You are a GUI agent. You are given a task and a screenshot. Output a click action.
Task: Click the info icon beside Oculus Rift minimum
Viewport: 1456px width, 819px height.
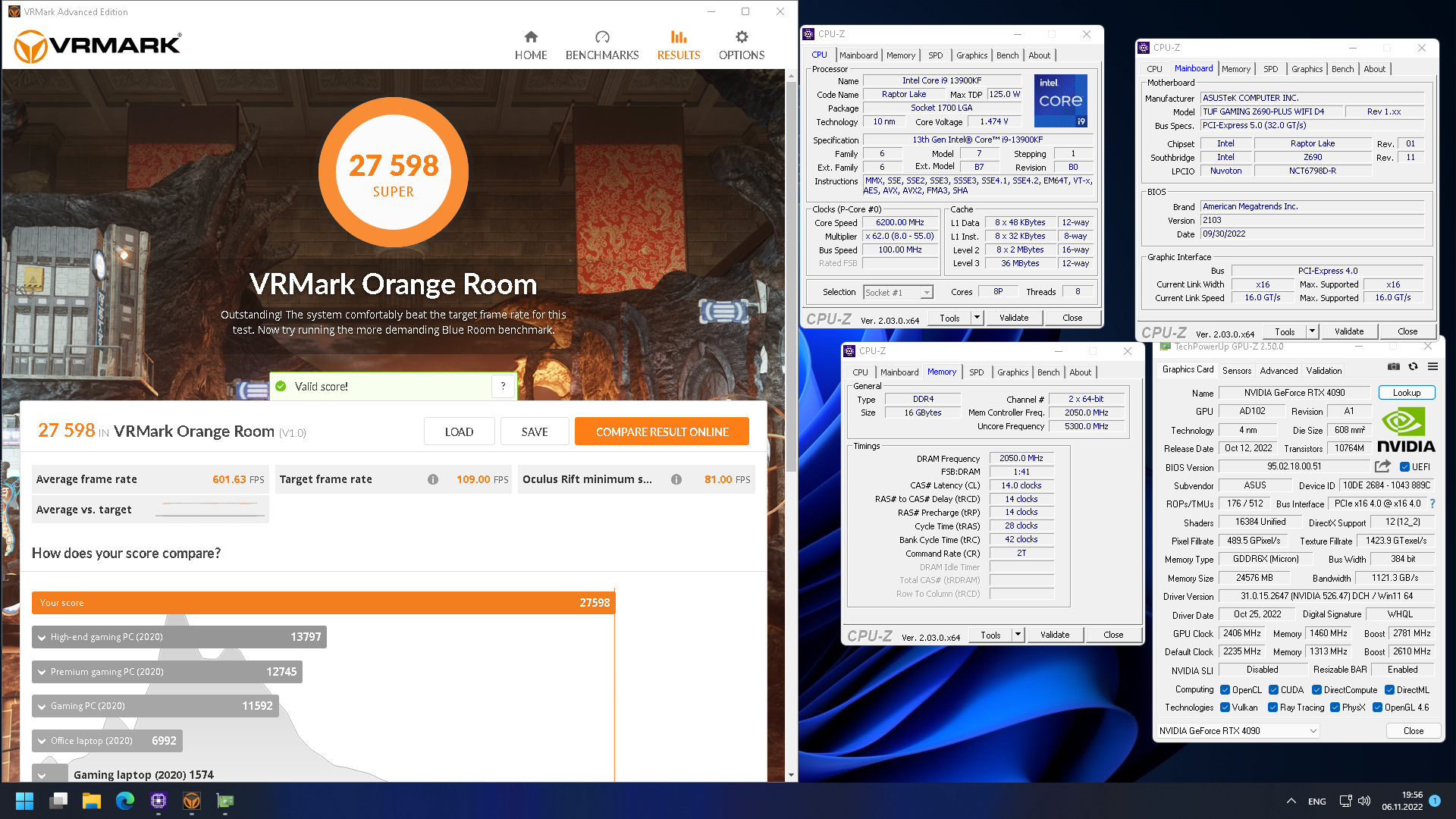point(676,479)
